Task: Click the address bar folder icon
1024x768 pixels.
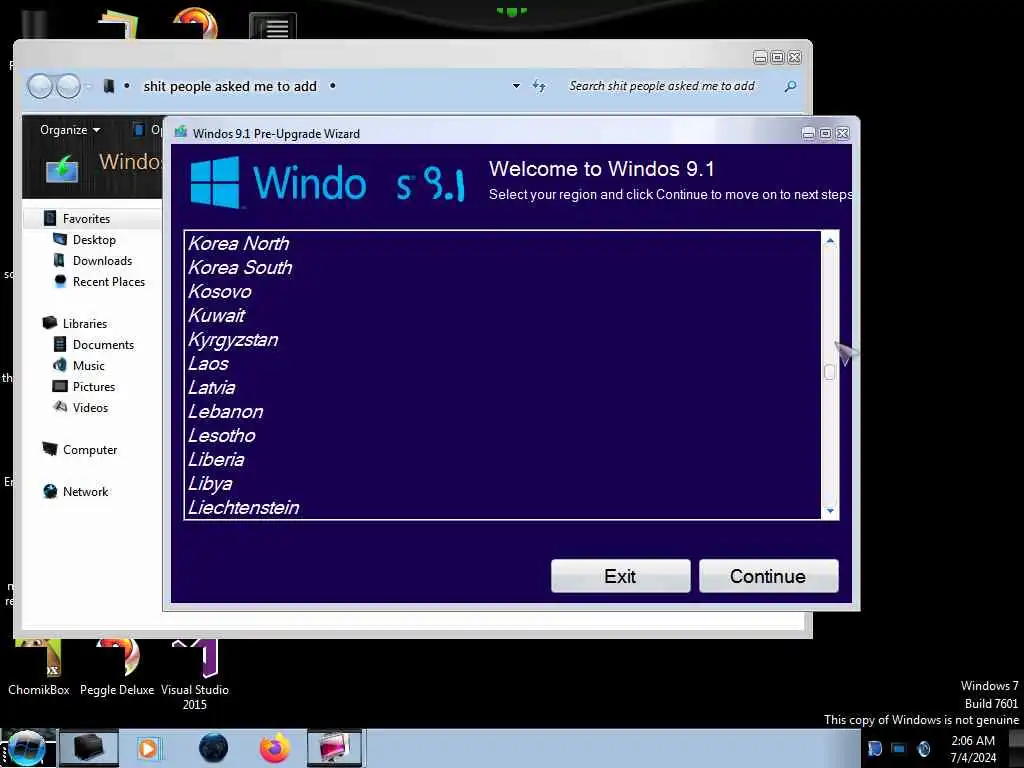Action: coord(109,86)
